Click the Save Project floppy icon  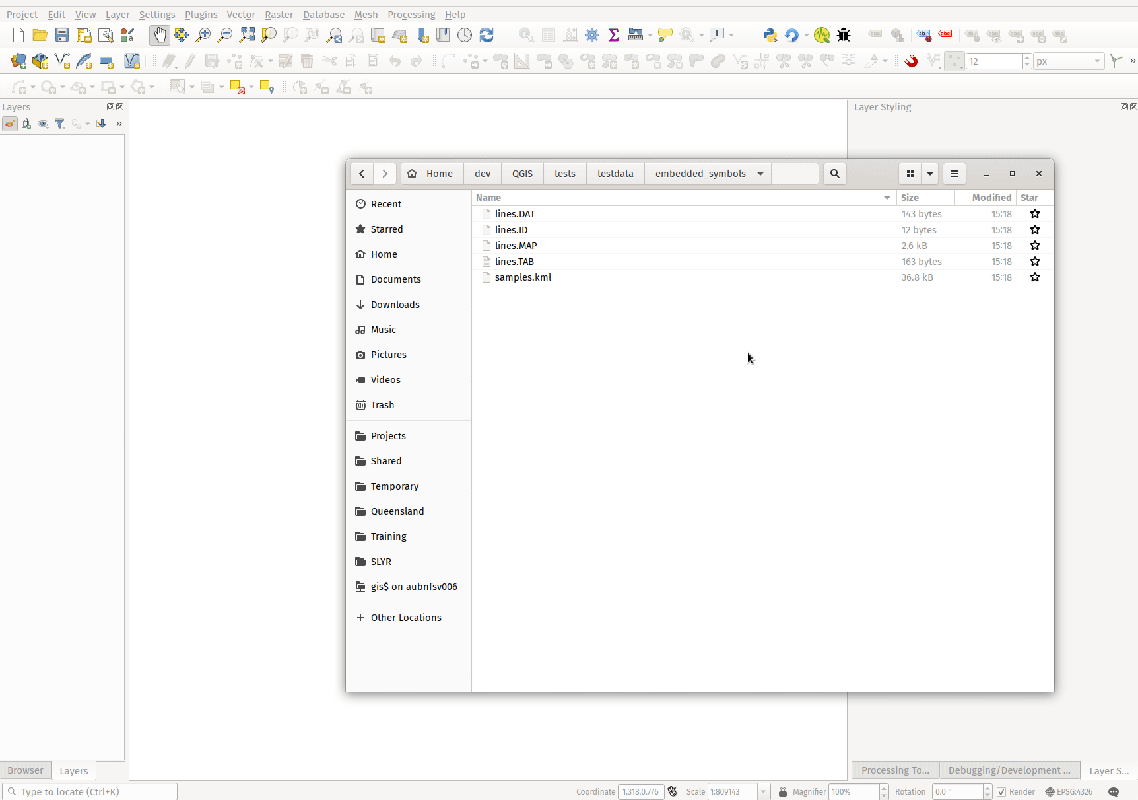tap(62, 35)
